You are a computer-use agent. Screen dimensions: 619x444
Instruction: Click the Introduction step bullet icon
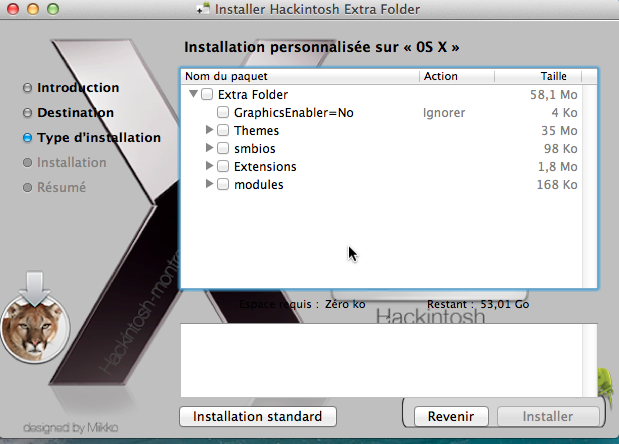pos(27,88)
